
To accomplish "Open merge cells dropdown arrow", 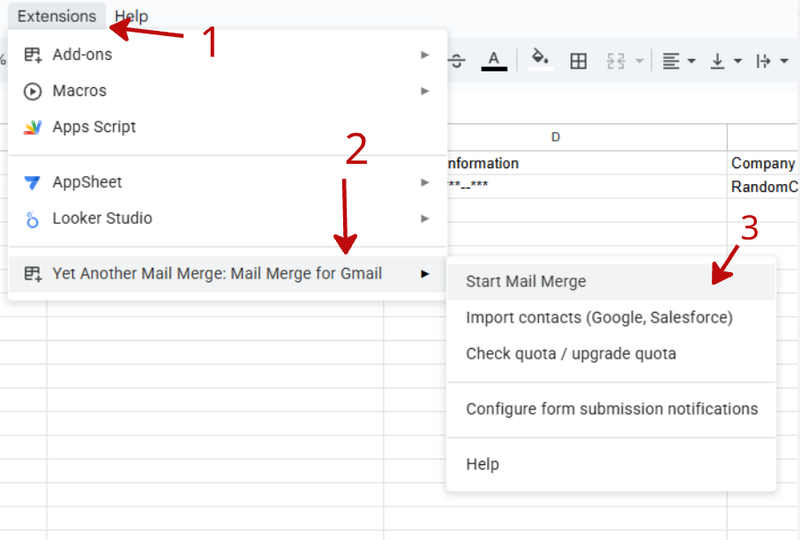I will coord(639,61).
